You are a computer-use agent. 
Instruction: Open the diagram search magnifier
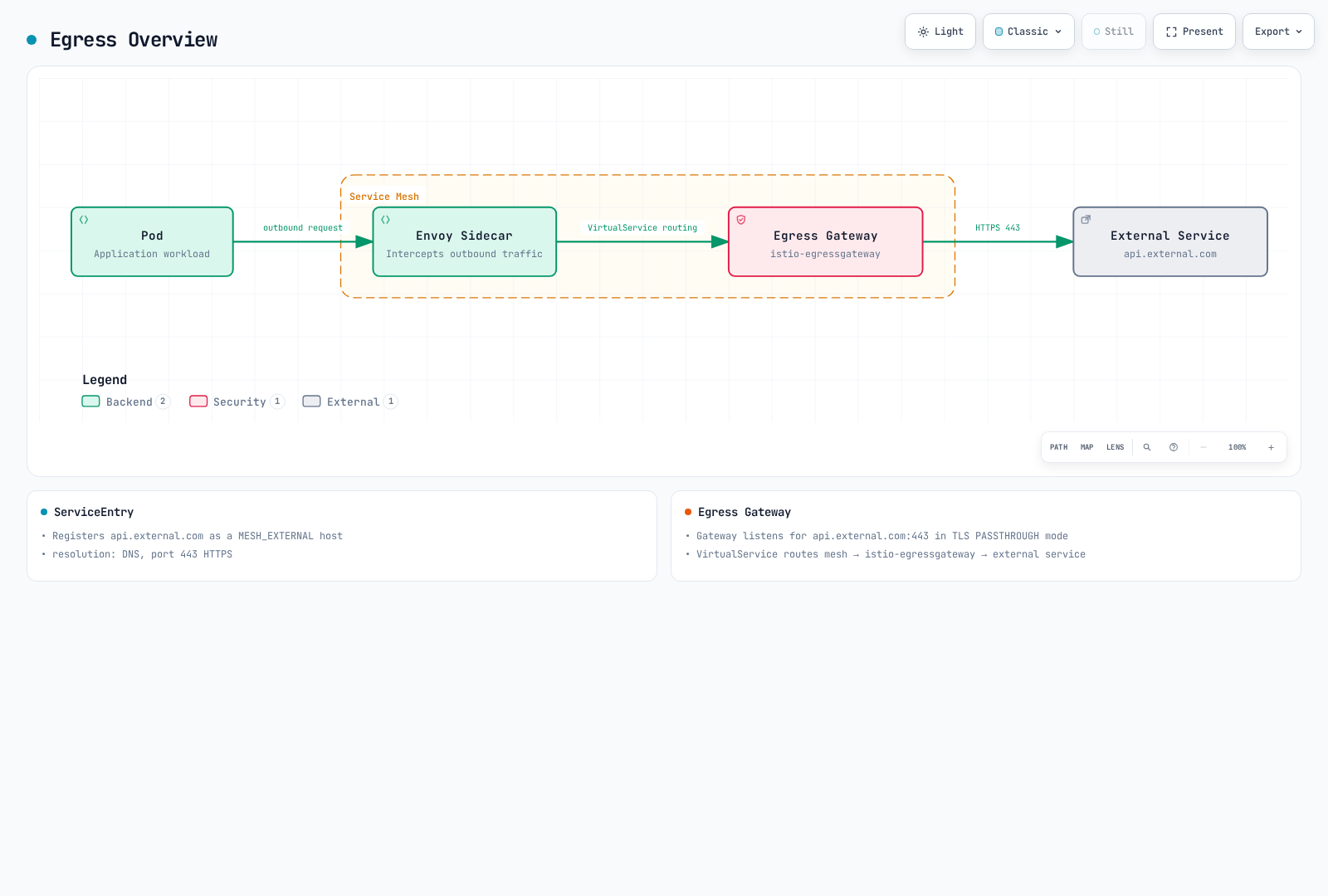(x=1147, y=447)
